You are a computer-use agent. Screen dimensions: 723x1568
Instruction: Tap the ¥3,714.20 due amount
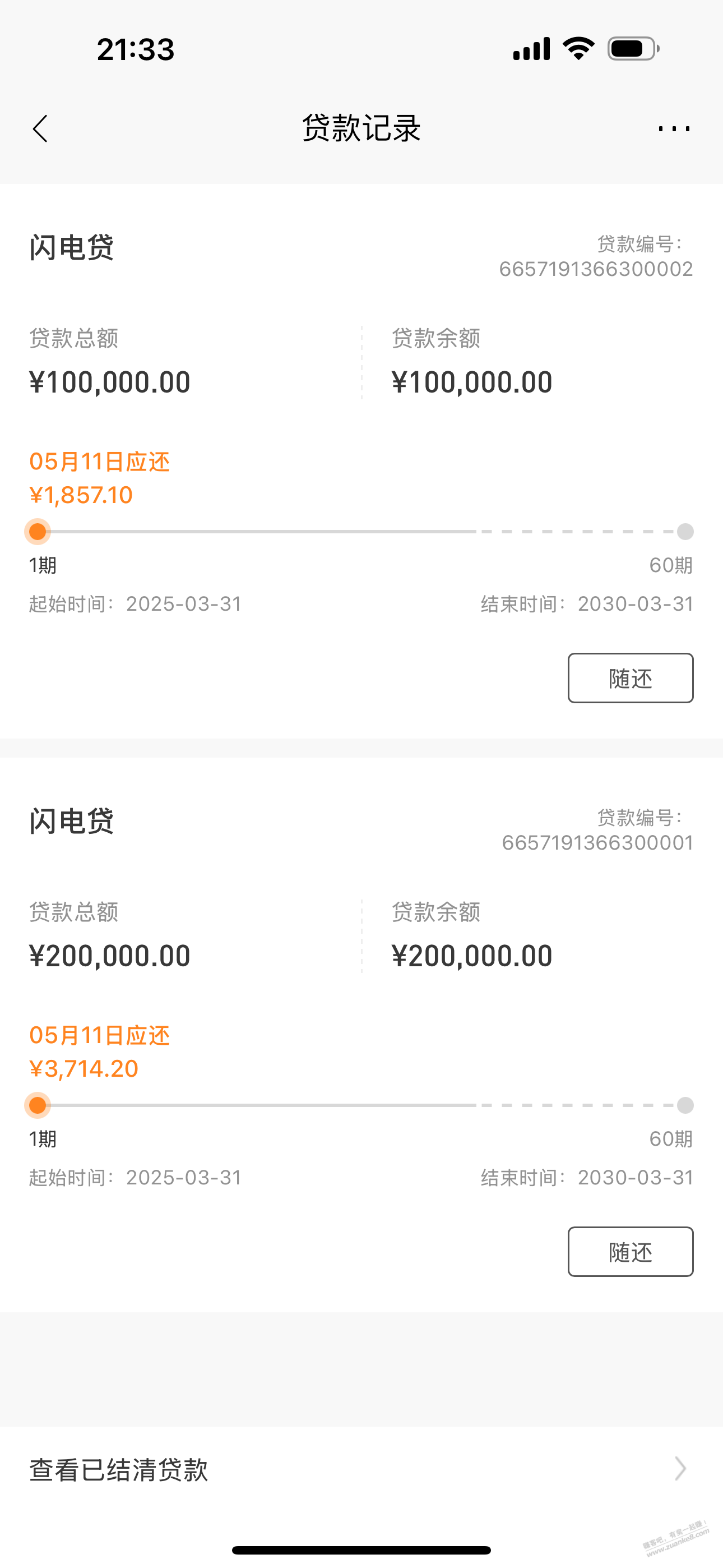84,1068
